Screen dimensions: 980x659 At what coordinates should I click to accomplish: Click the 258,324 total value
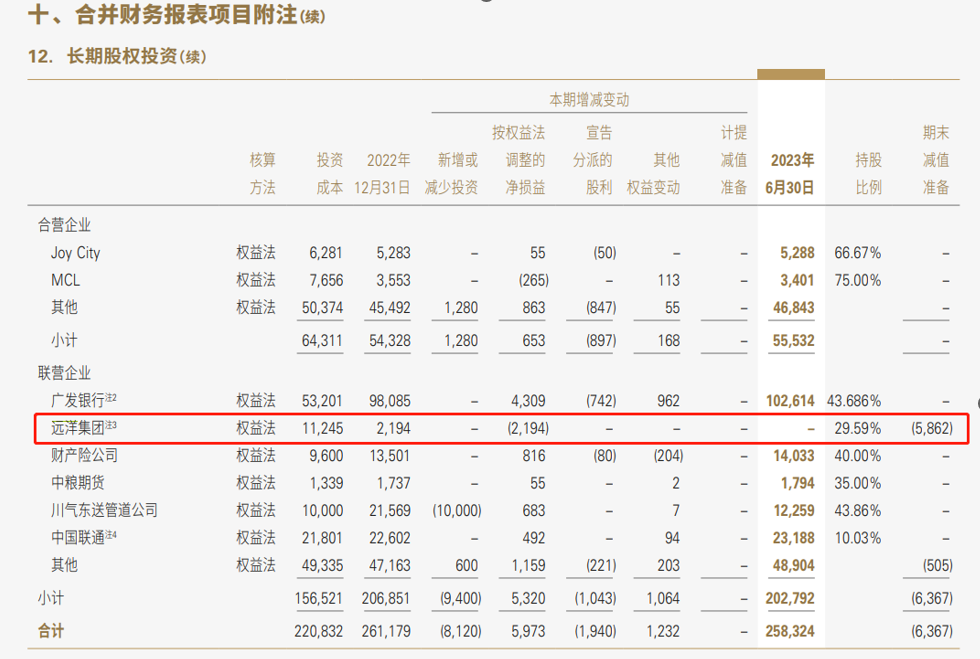point(790,631)
